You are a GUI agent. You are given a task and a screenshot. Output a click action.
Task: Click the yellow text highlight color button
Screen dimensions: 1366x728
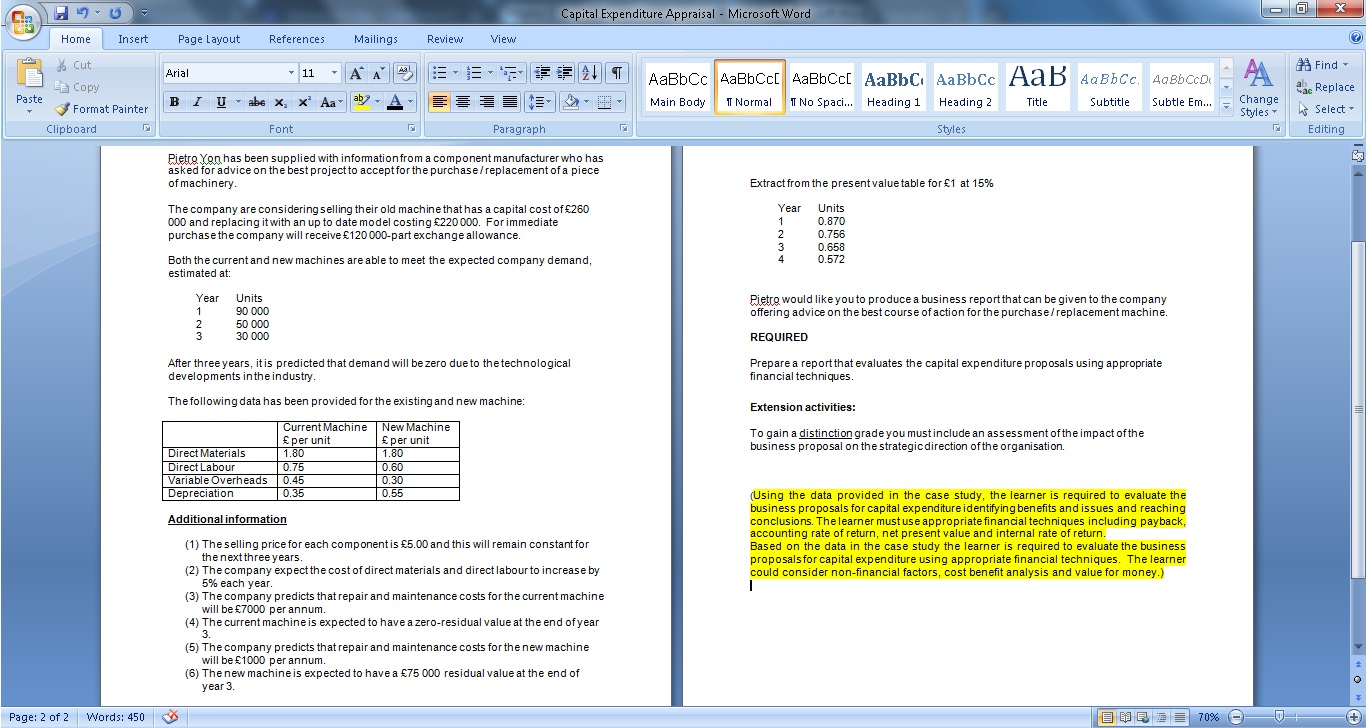361,102
